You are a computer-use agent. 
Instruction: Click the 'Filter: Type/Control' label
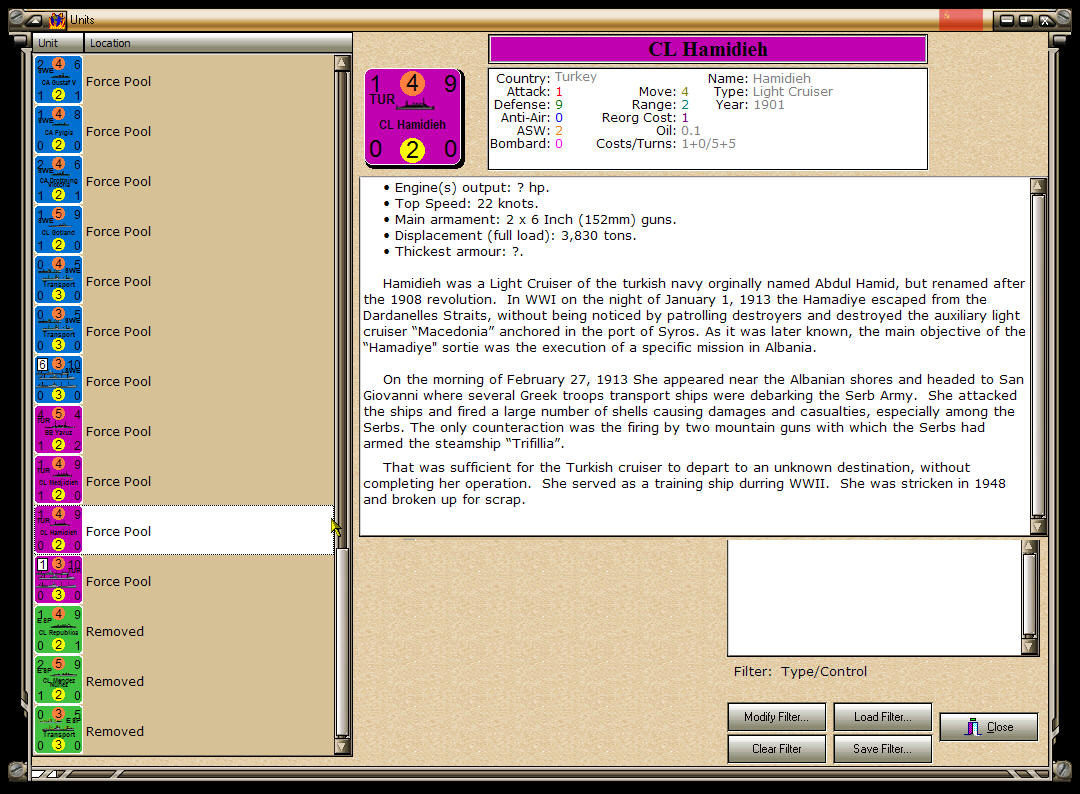(800, 671)
